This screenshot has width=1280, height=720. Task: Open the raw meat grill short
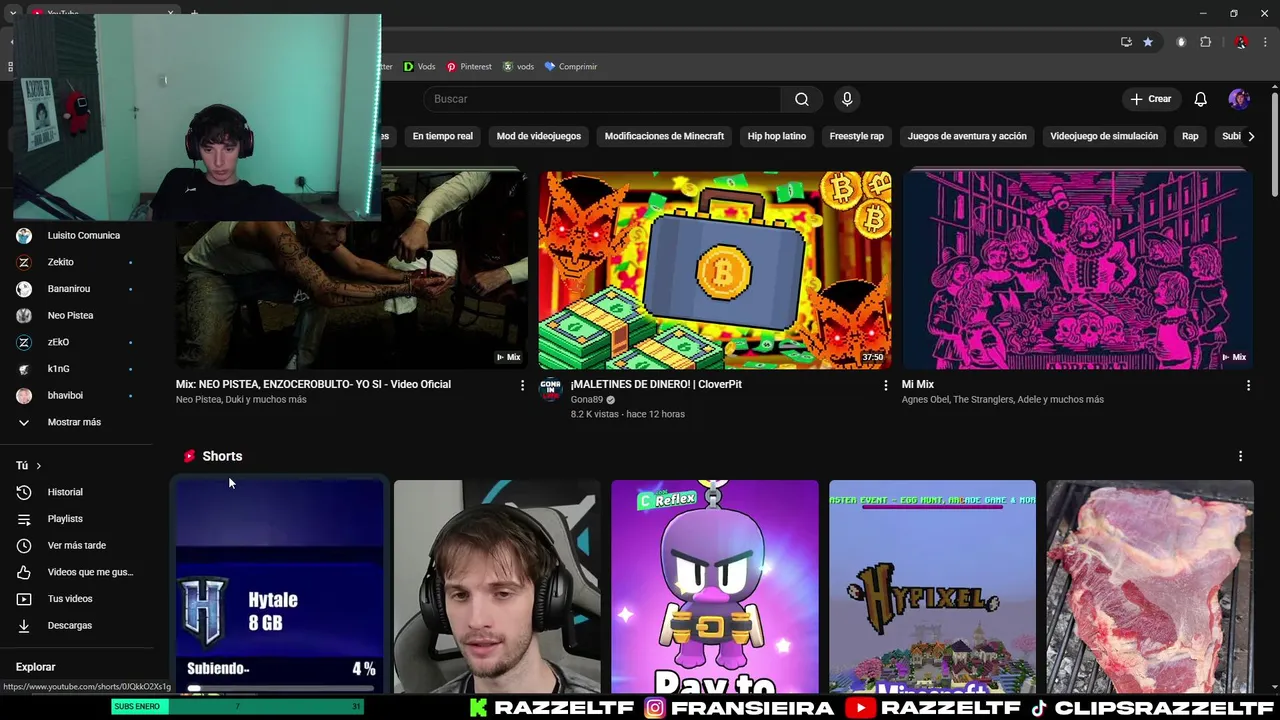click(1150, 586)
